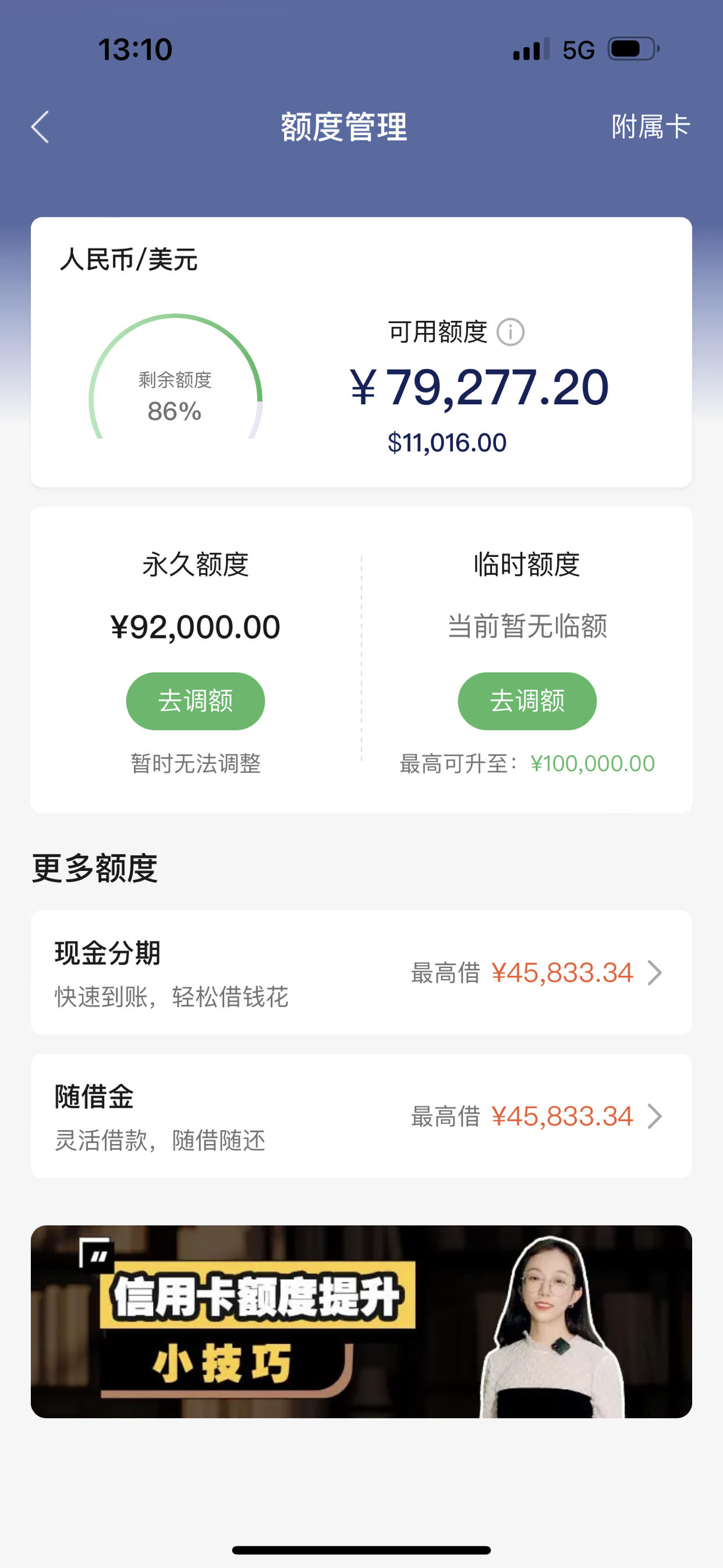Screen dimensions: 723x1568
Task: Tap the 剩余额度 86% progress ring
Action: click(x=175, y=377)
